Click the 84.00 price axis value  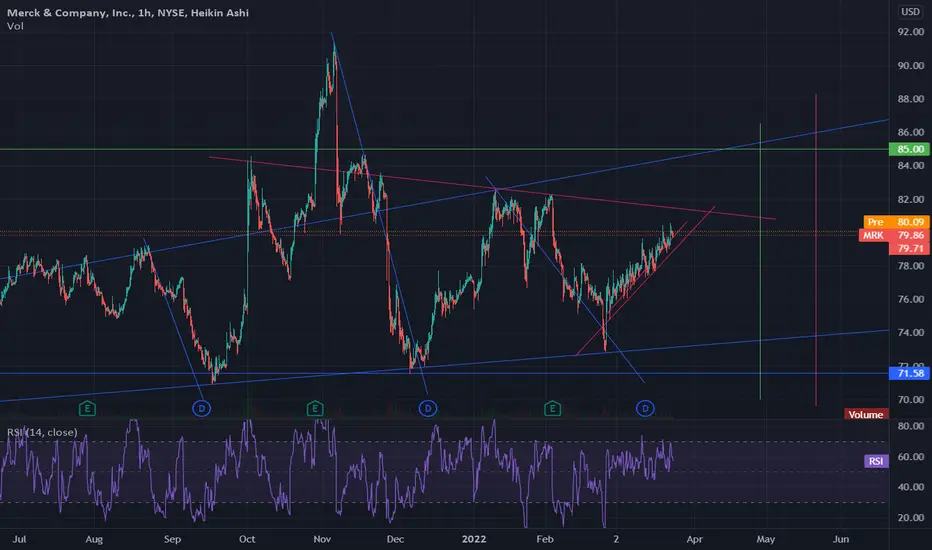pos(911,165)
